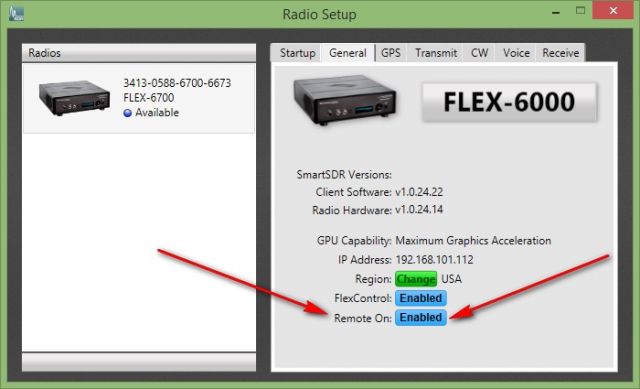Select radio serial 3413-0588-6700-6673 entry
The height and width of the screenshot is (389, 640).
(139, 98)
